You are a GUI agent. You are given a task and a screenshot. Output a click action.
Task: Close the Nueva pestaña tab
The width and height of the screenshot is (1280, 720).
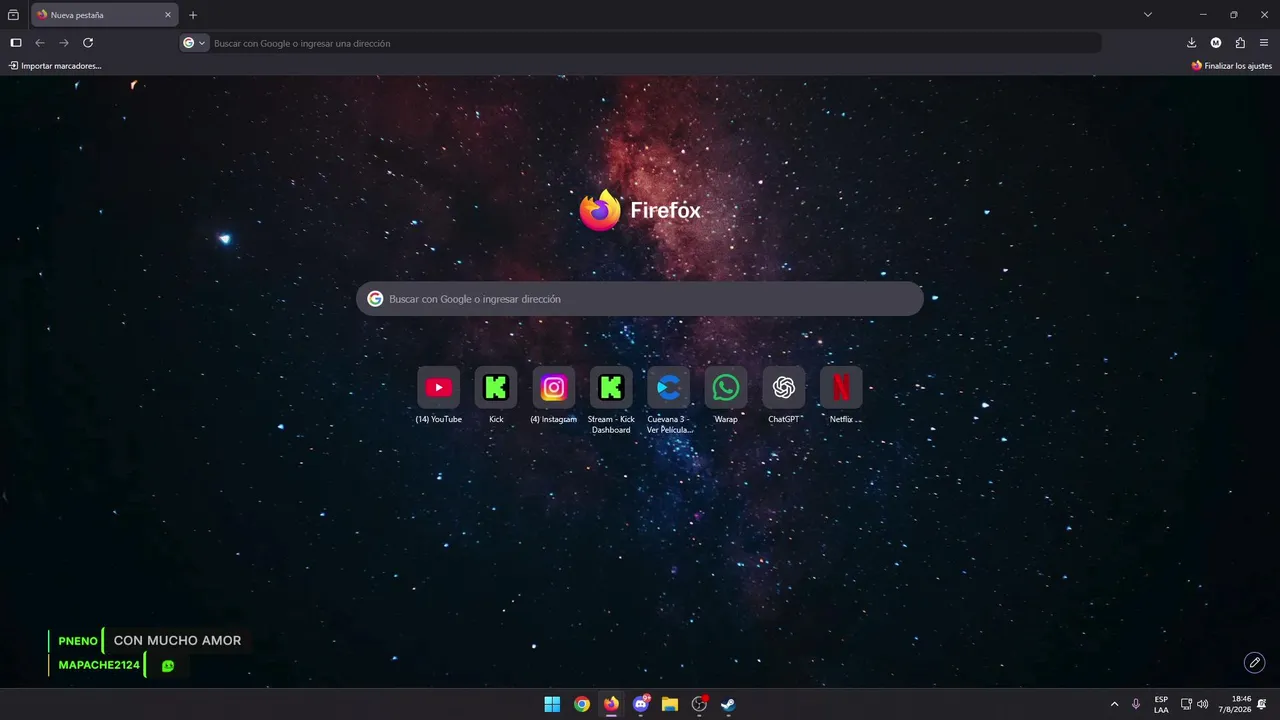point(166,15)
